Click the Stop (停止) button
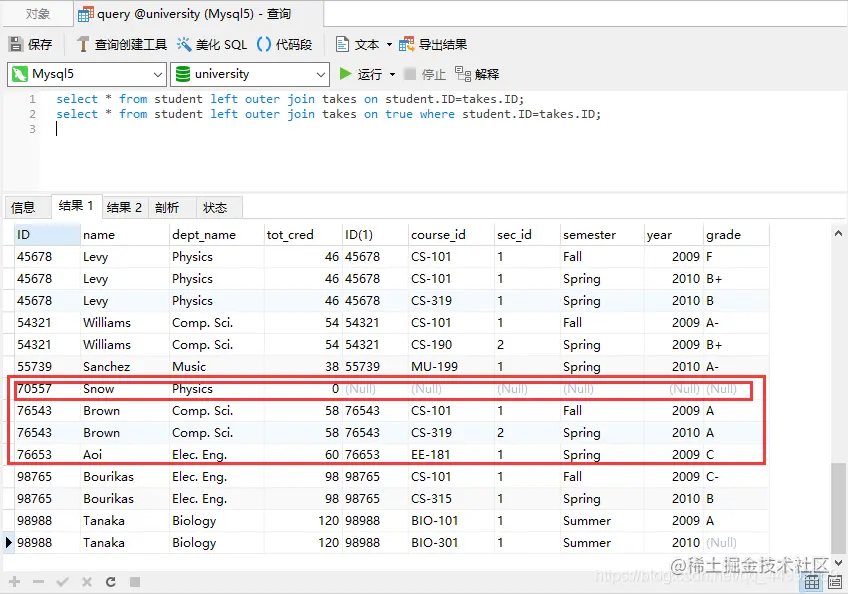848x594 pixels. pos(425,74)
